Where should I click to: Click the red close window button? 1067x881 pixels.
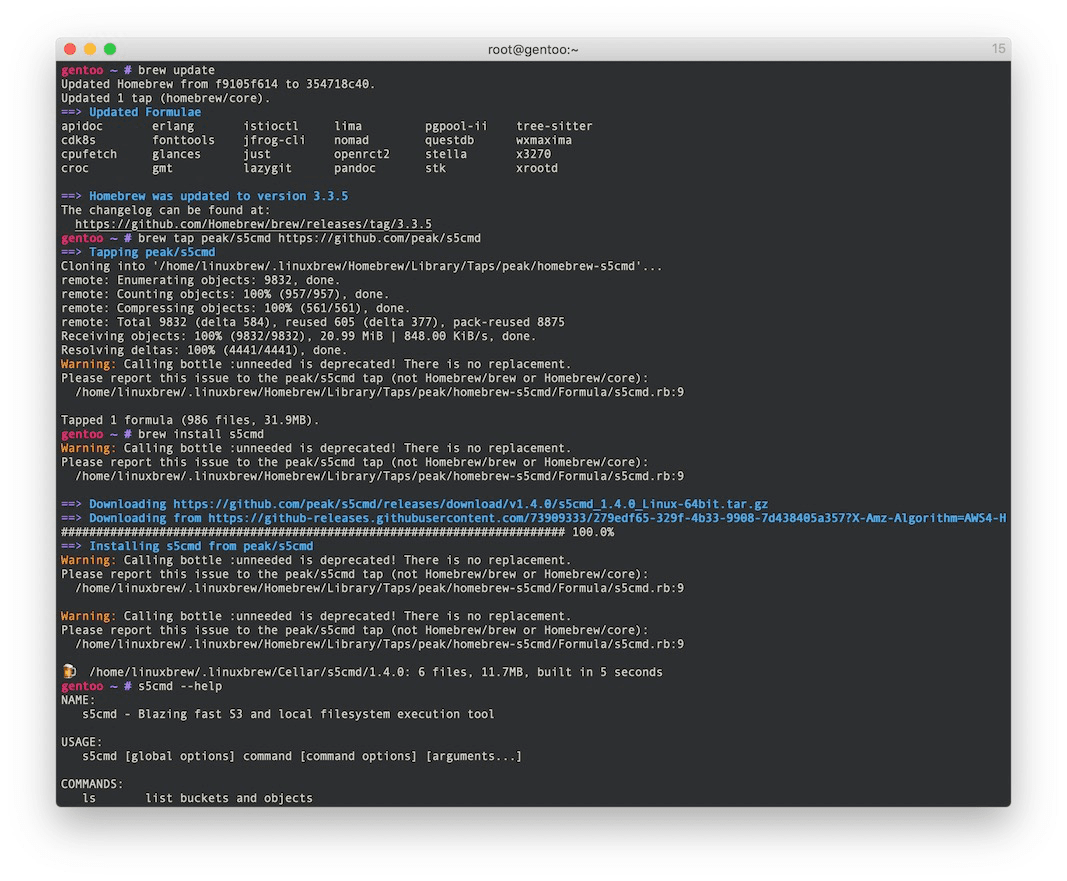pyautogui.click(x=69, y=49)
